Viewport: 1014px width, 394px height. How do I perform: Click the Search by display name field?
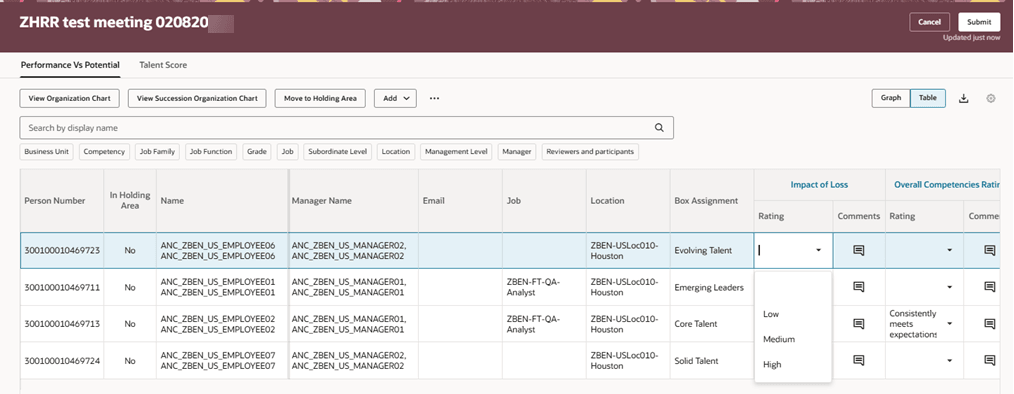point(347,127)
